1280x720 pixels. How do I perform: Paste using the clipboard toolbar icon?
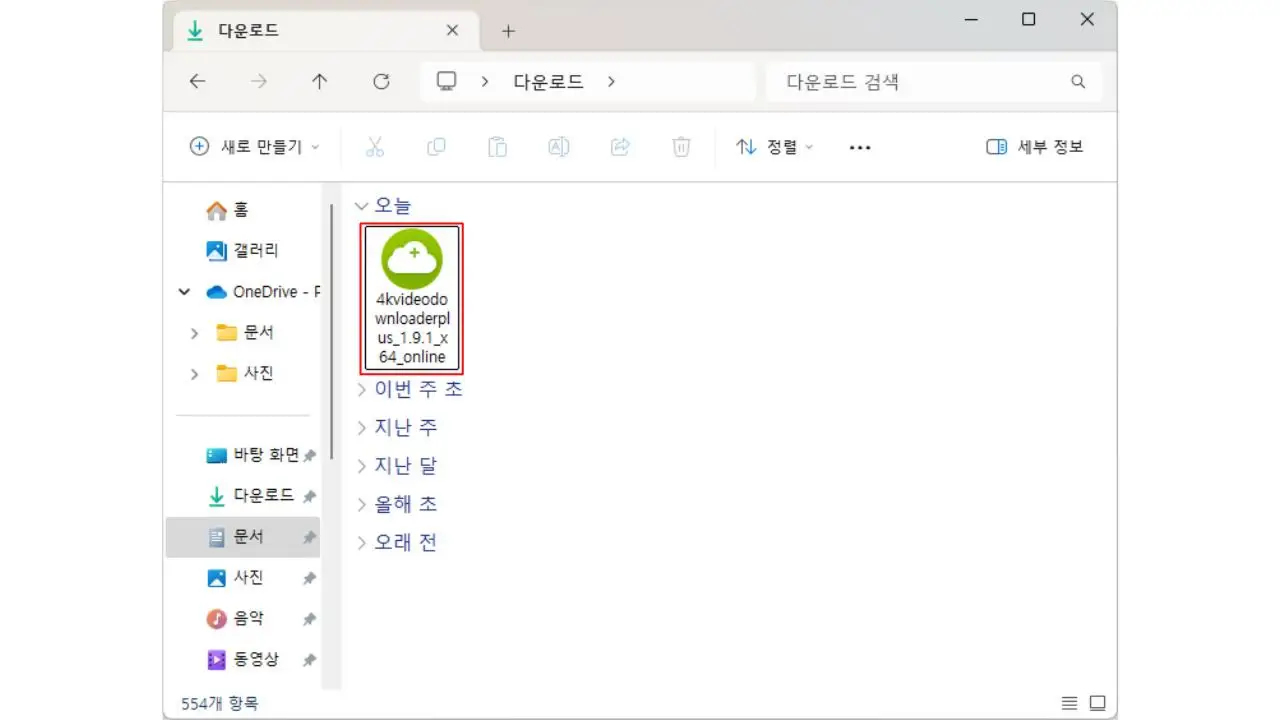click(x=497, y=147)
